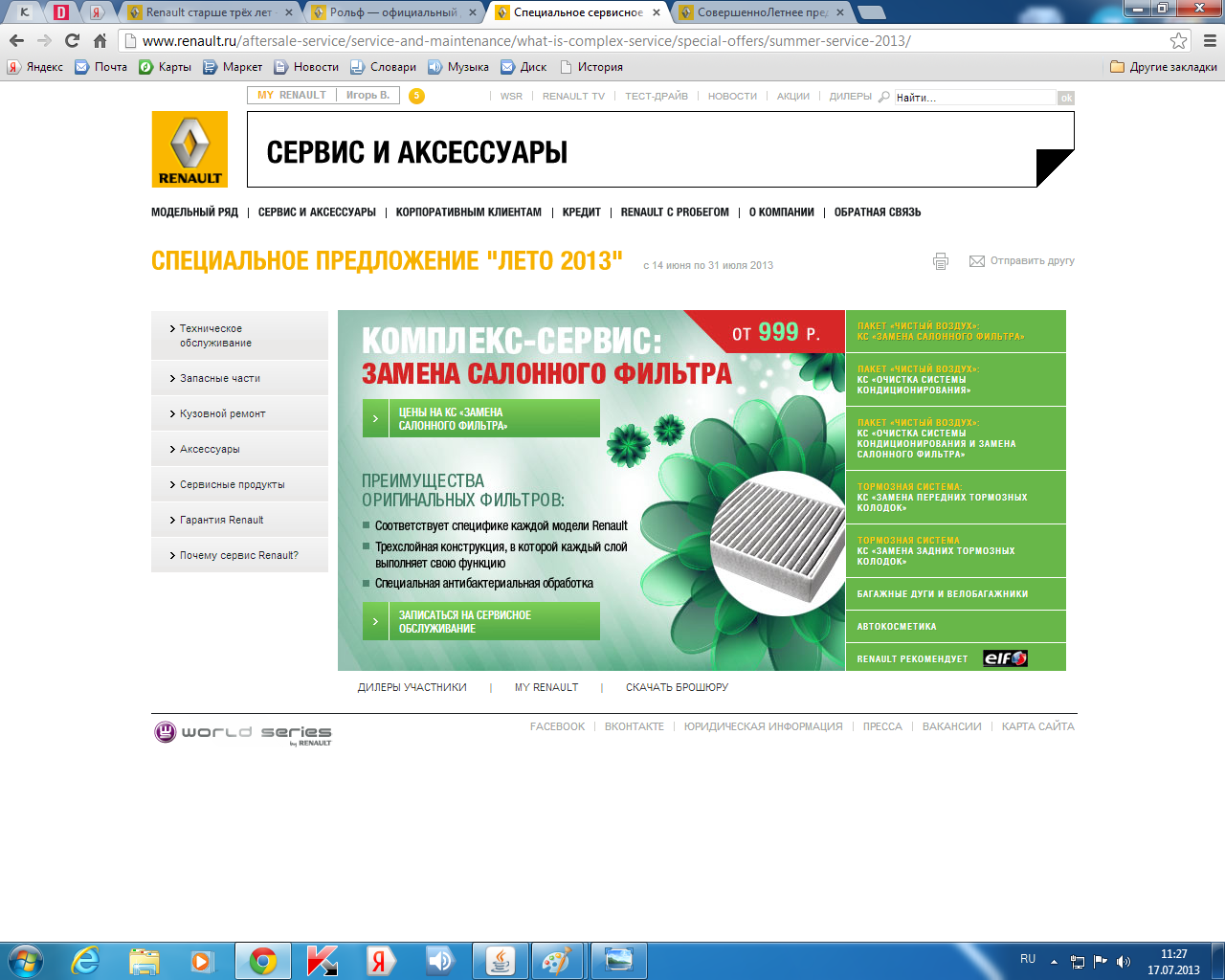Expand the Запасные части sidebar item

coord(239,378)
